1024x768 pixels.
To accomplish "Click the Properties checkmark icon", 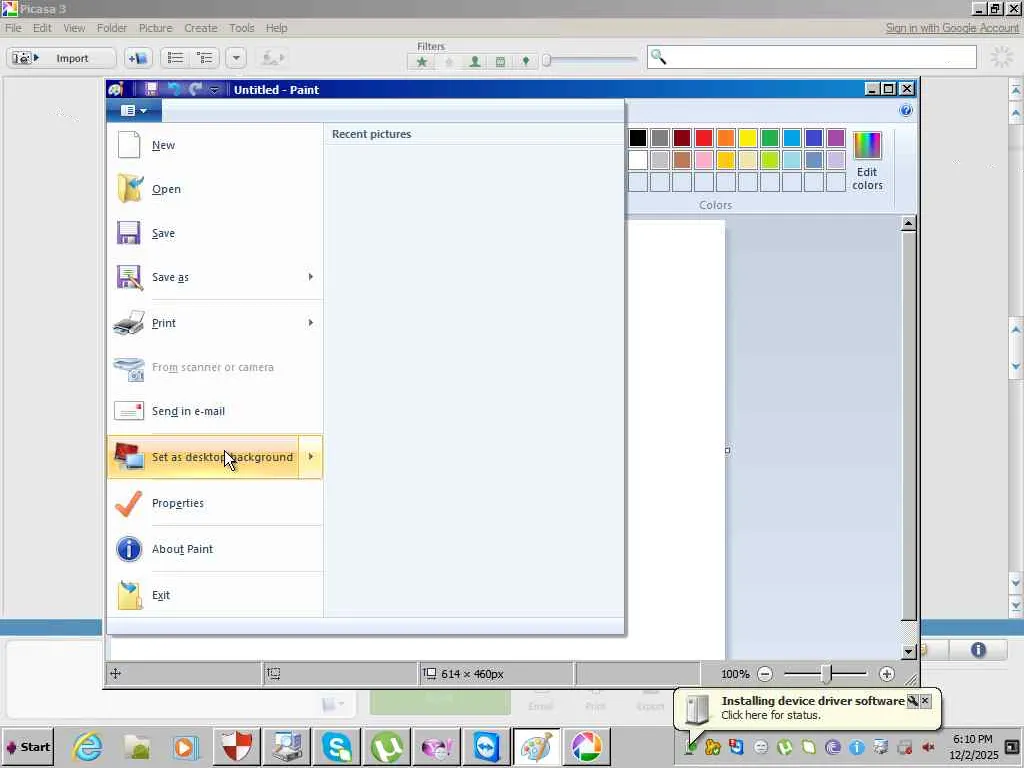I will tap(129, 503).
